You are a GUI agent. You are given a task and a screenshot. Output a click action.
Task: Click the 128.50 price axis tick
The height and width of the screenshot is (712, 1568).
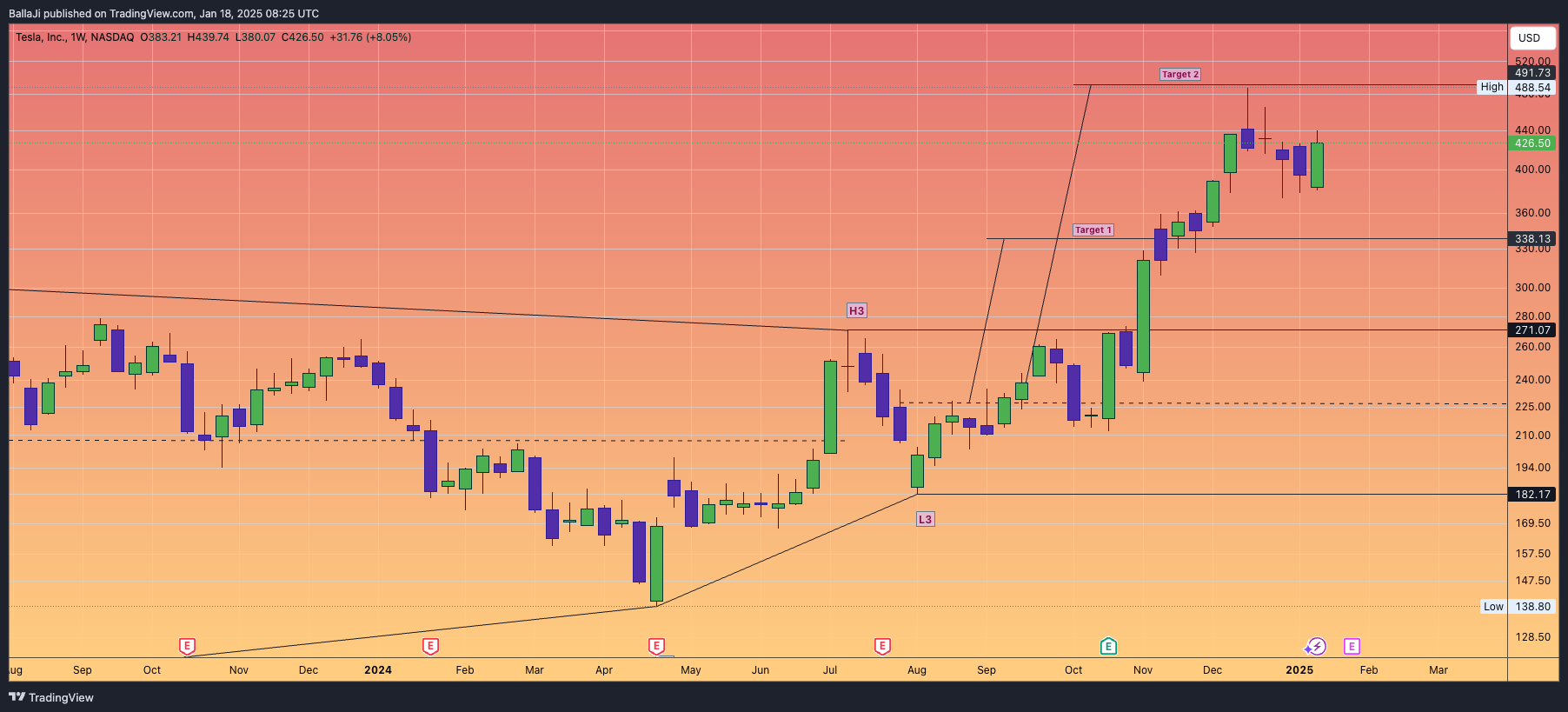pos(1532,637)
